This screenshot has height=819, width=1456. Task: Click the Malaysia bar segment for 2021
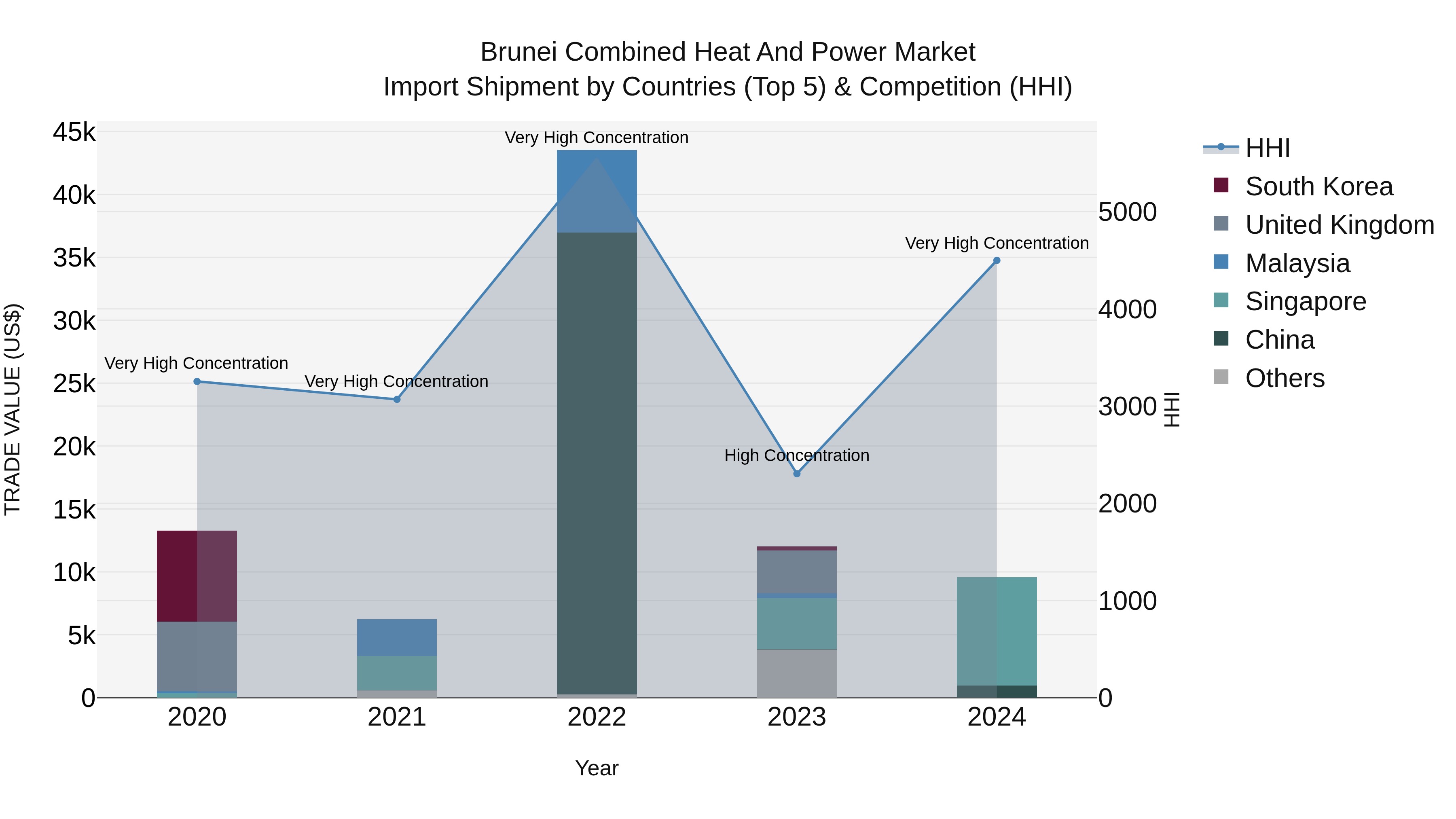pyautogui.click(x=397, y=637)
